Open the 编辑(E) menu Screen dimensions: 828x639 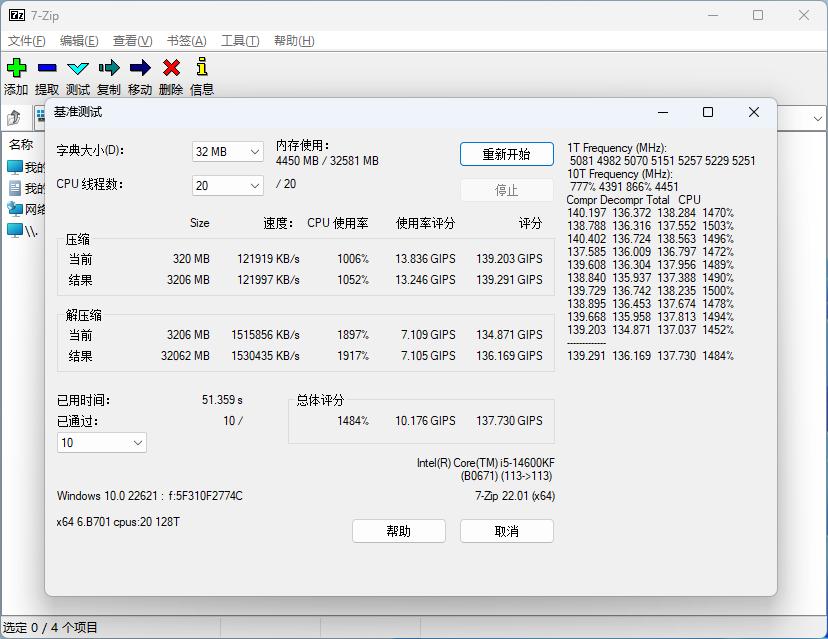pyautogui.click(x=79, y=41)
